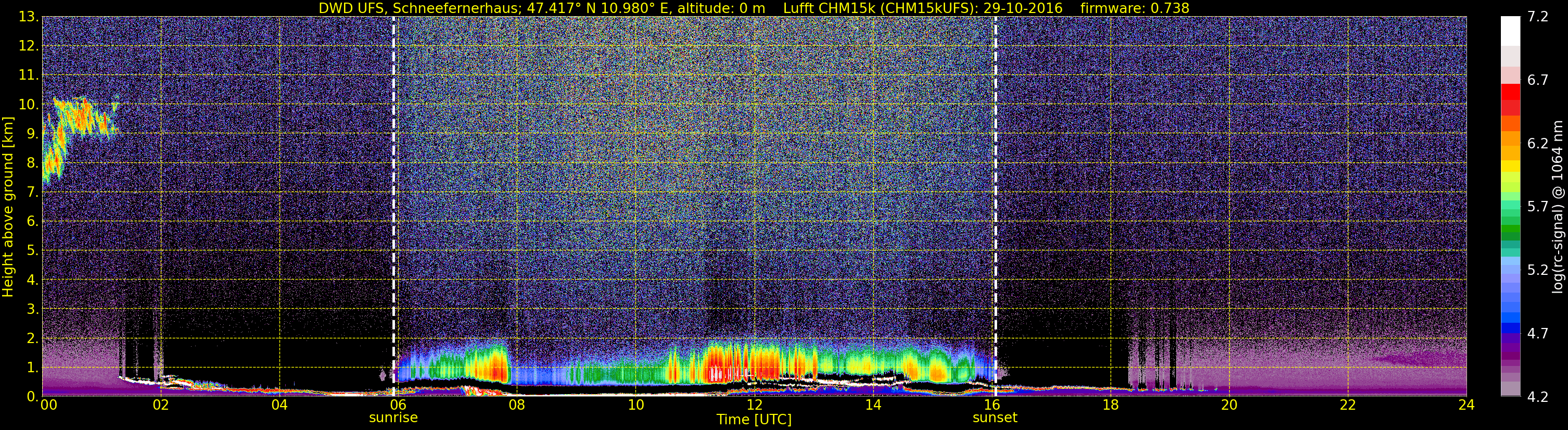The height and width of the screenshot is (430, 1568).
Task: Click the dashed white sunset line
Action: 995,207
